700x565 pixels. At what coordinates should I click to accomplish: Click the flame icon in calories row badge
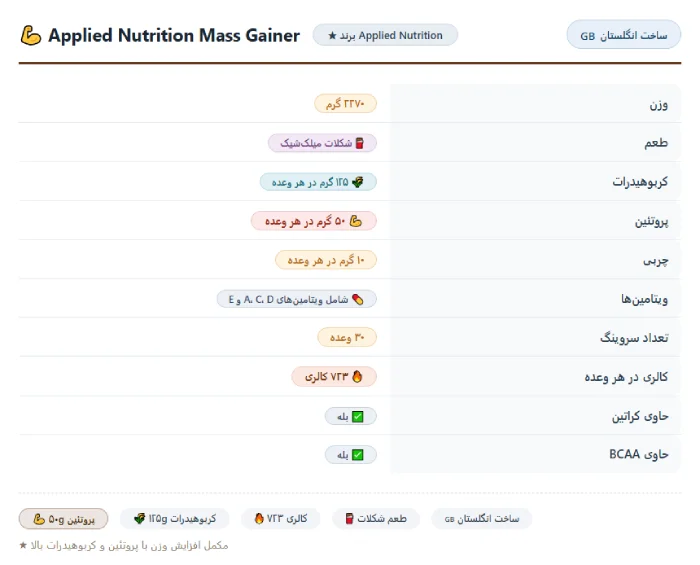[x=357, y=377]
